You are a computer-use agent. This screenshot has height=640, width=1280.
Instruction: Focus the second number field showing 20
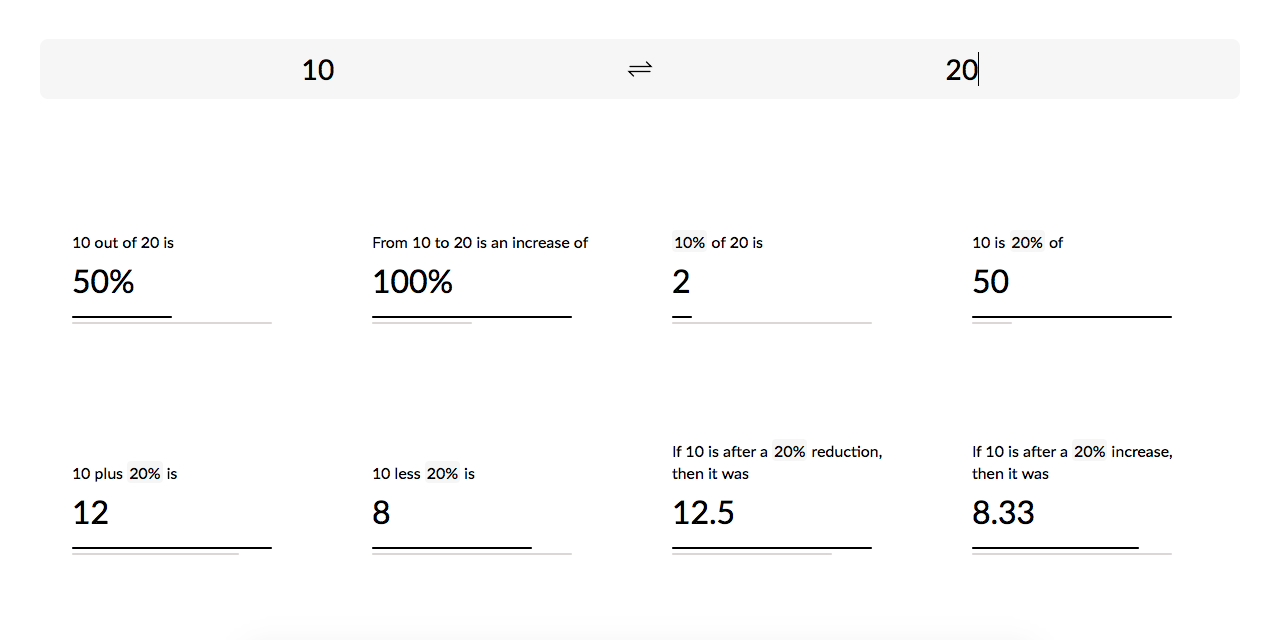tap(961, 70)
